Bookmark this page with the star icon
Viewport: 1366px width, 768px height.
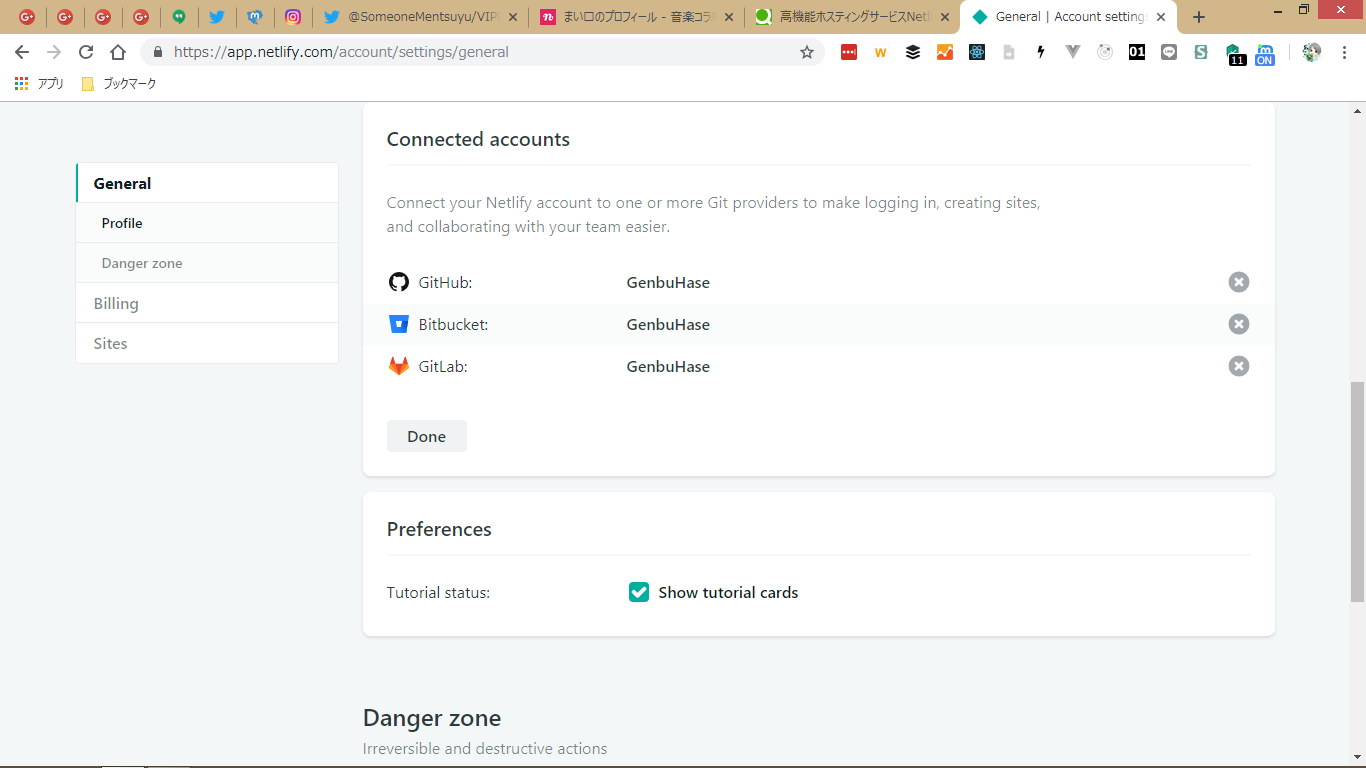pos(807,52)
